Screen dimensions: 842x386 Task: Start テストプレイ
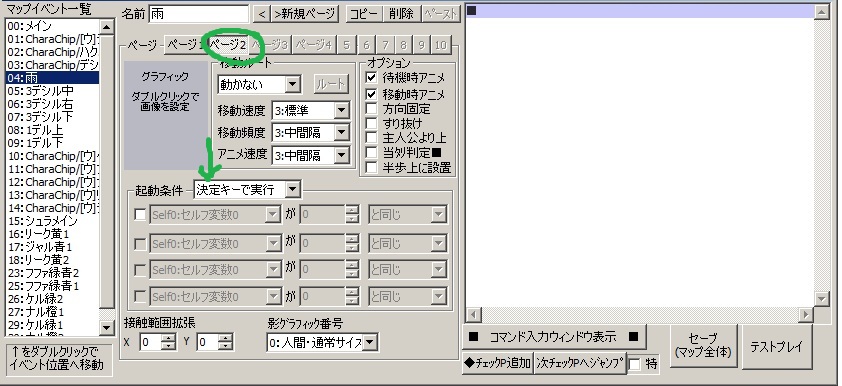click(776, 347)
